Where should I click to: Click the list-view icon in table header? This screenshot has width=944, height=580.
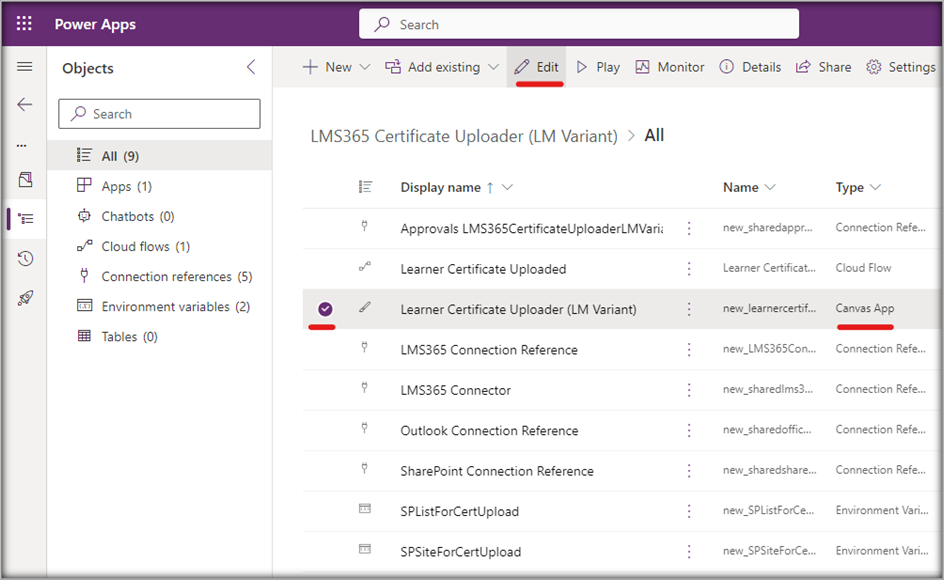tap(365, 187)
